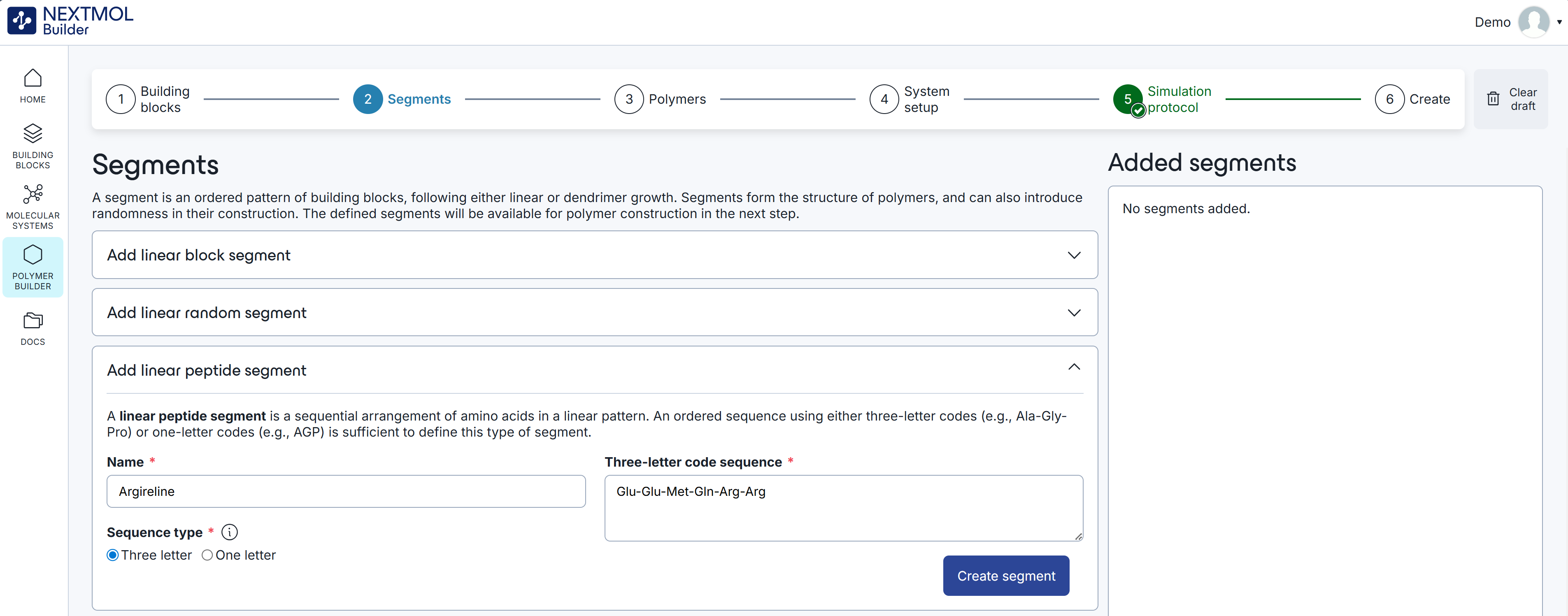Open the user account dropdown arrow
This screenshot has width=1568, height=616.
[1559, 22]
